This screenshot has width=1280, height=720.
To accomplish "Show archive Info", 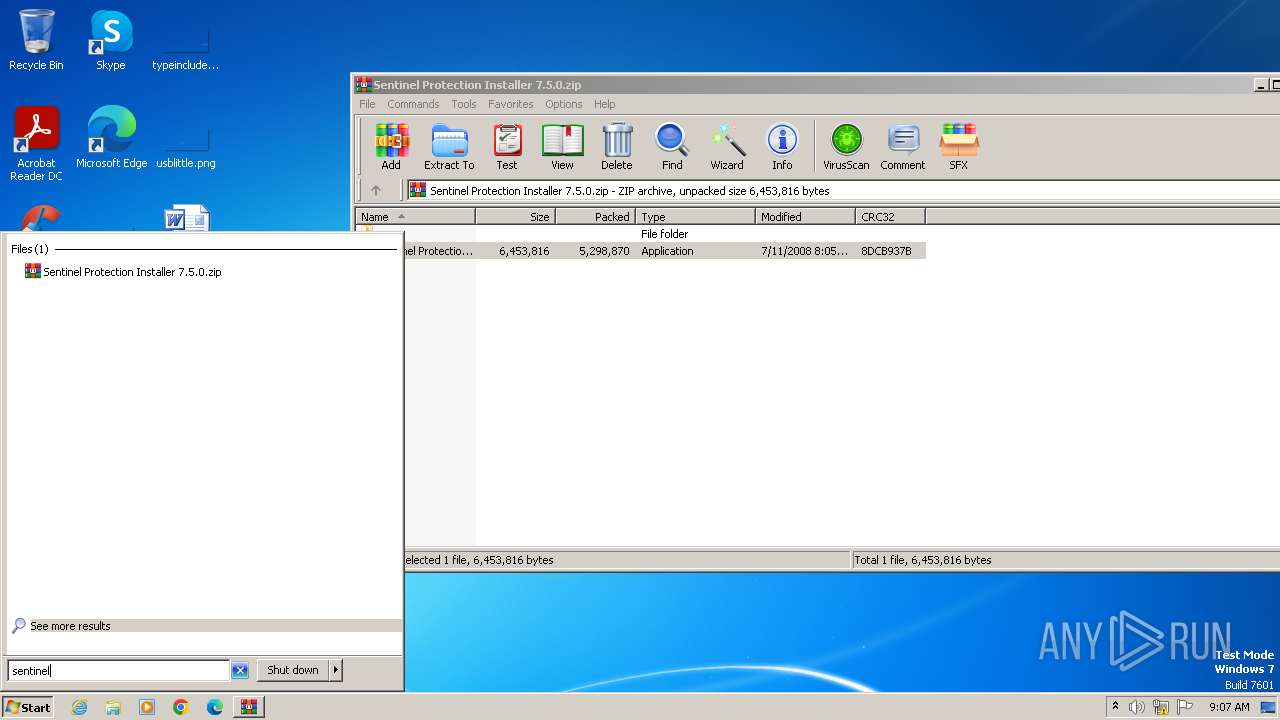I will [782, 146].
